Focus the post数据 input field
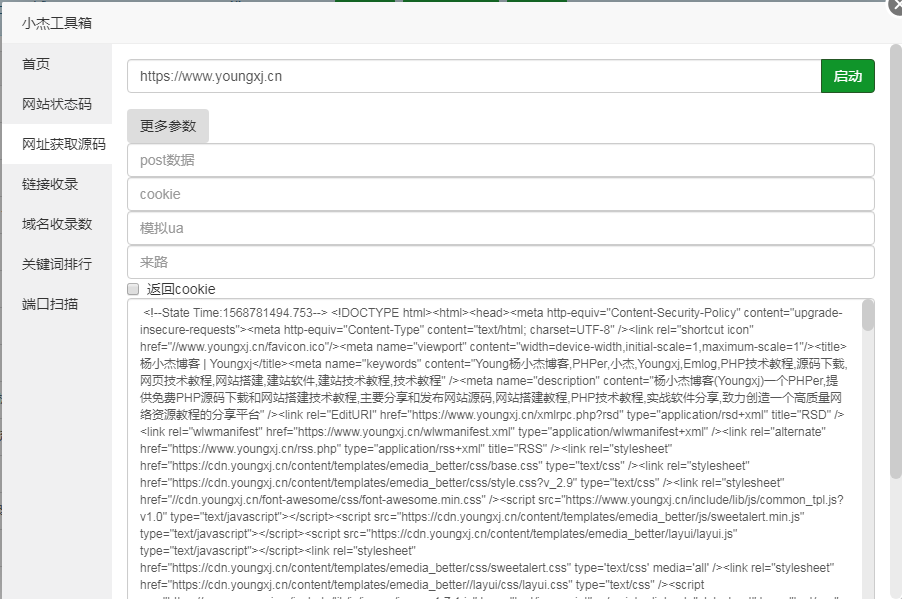 click(500, 160)
